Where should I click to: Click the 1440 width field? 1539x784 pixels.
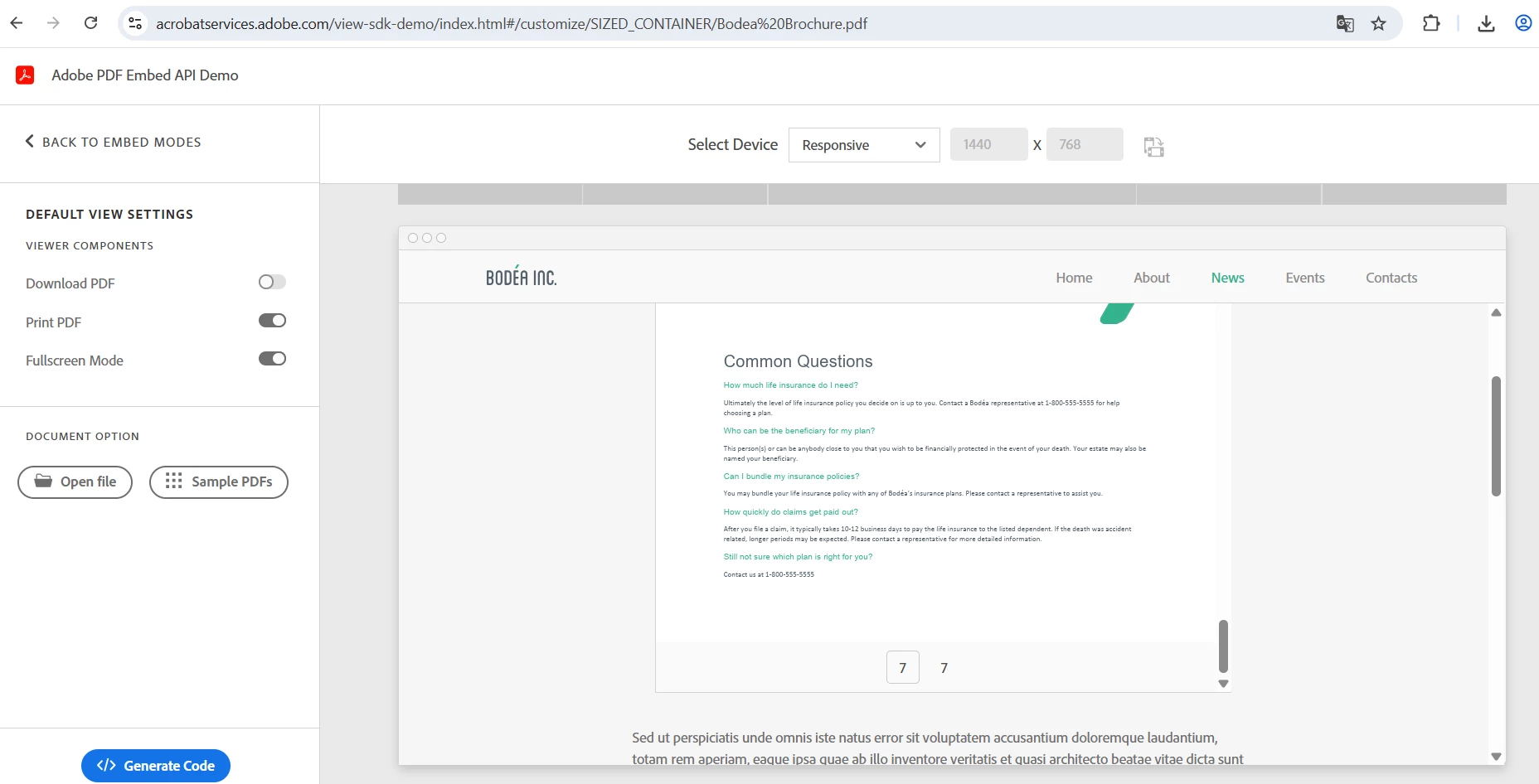click(x=989, y=144)
